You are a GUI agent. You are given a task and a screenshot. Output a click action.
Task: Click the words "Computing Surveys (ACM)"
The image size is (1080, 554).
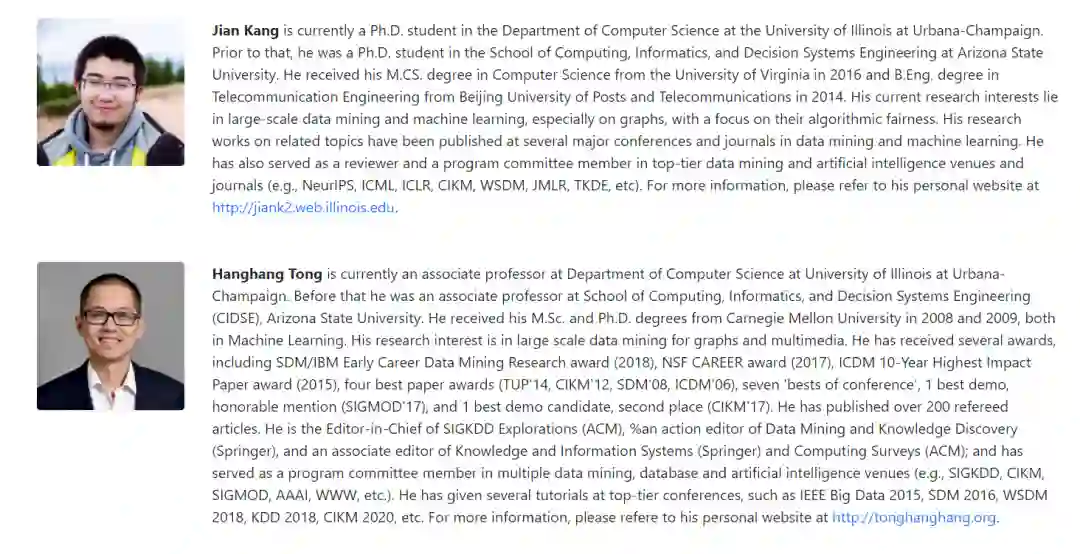click(x=873, y=451)
